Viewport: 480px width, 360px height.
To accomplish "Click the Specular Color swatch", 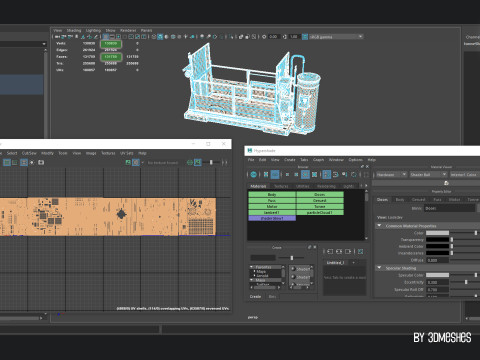I will [x=437, y=275].
